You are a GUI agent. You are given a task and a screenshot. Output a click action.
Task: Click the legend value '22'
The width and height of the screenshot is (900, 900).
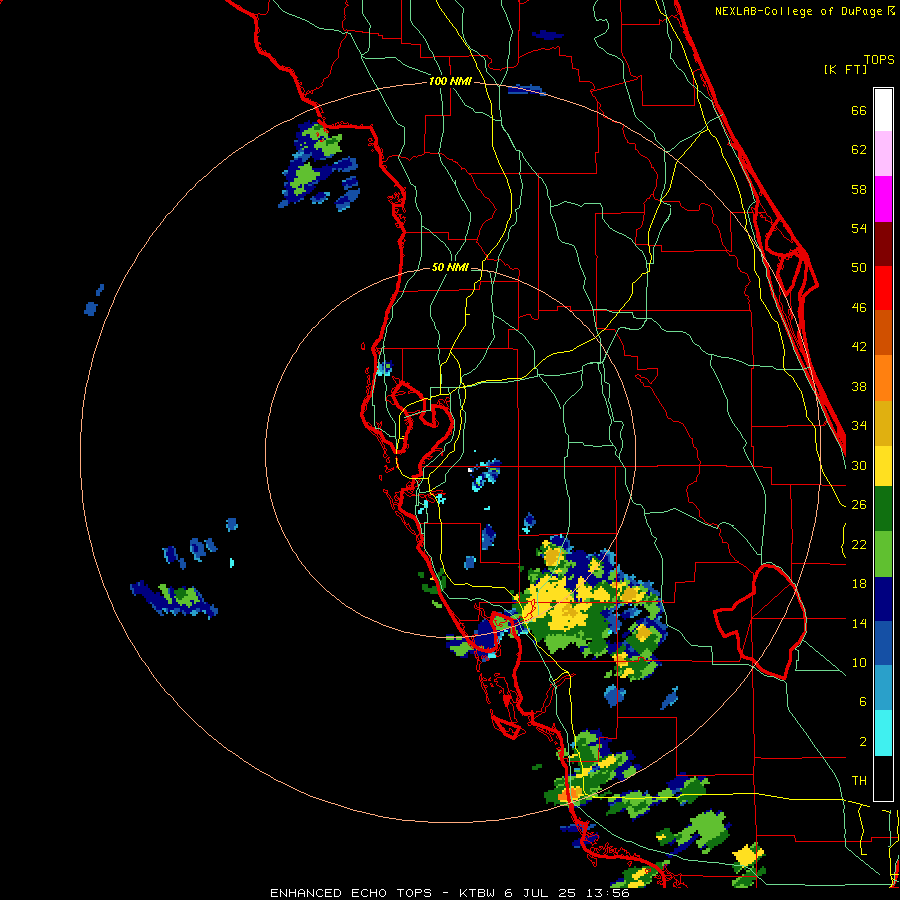(859, 545)
